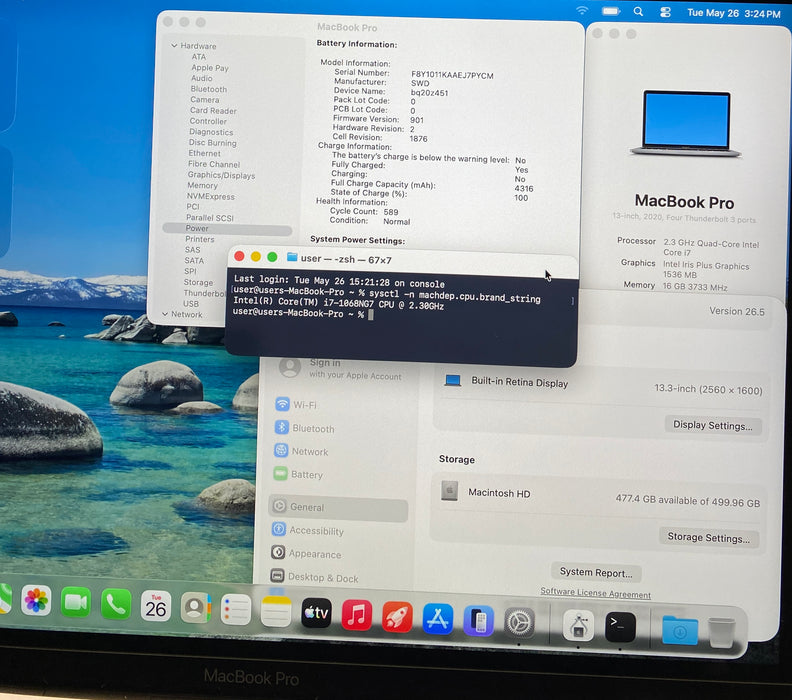This screenshot has width=792, height=700.
Task: Select Memory in System Information sidebar
Action: [x=202, y=185]
